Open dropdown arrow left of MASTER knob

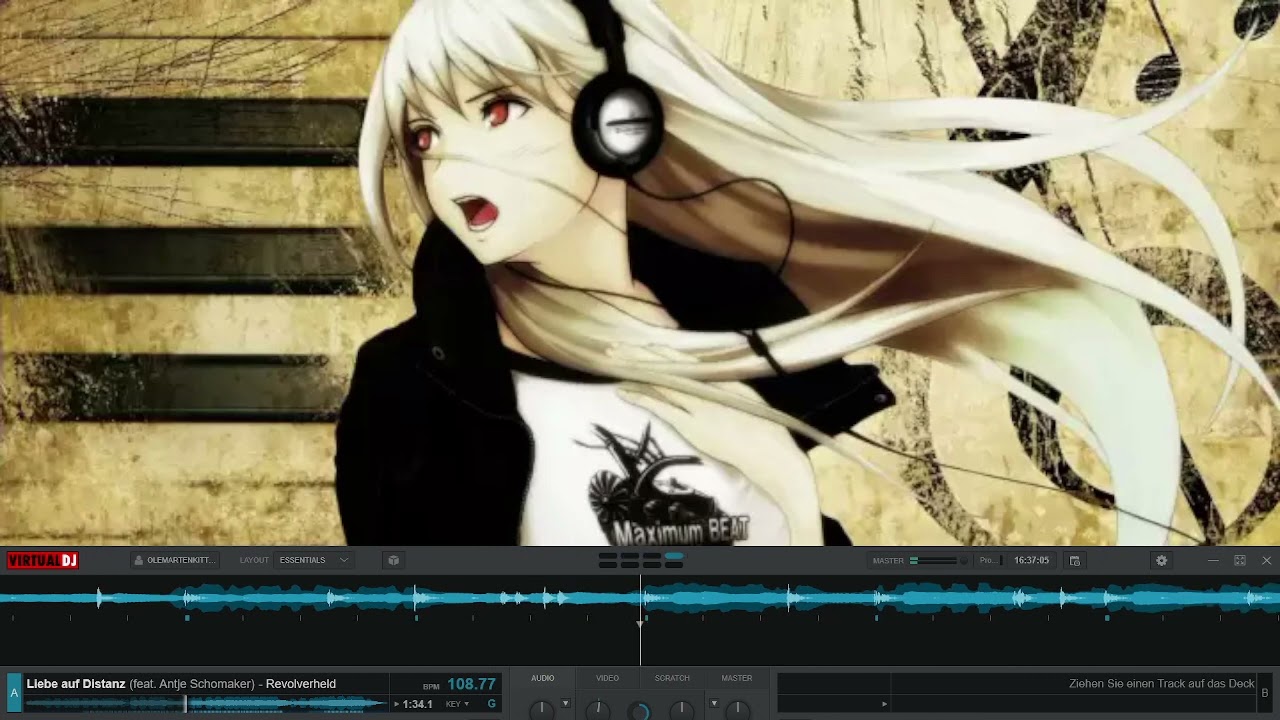click(x=713, y=704)
